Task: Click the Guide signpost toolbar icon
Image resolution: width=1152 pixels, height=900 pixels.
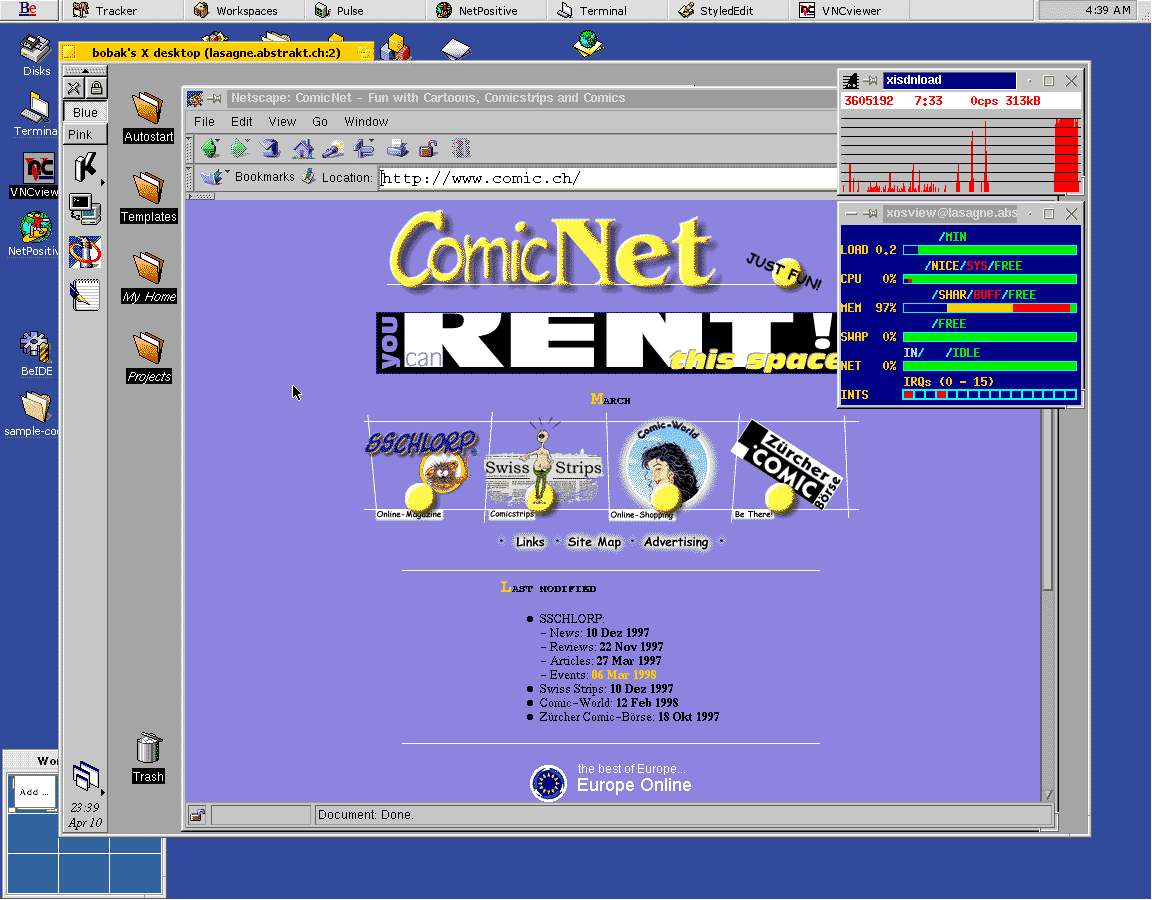Action: pyautogui.click(x=364, y=148)
